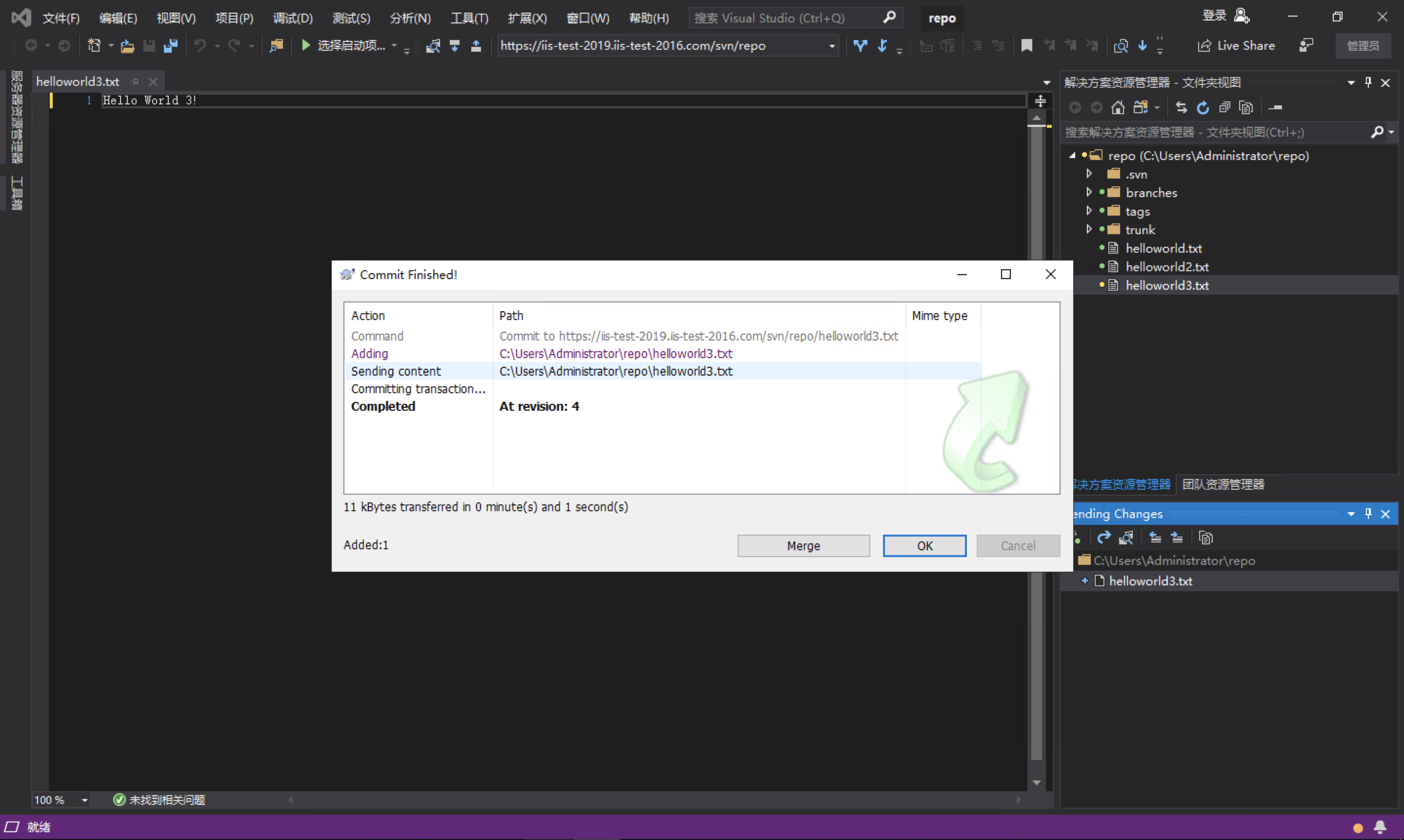Screen dimensions: 1404x840
Task: Click the commit arrow icon in Pending Changes
Action: click(1103, 537)
